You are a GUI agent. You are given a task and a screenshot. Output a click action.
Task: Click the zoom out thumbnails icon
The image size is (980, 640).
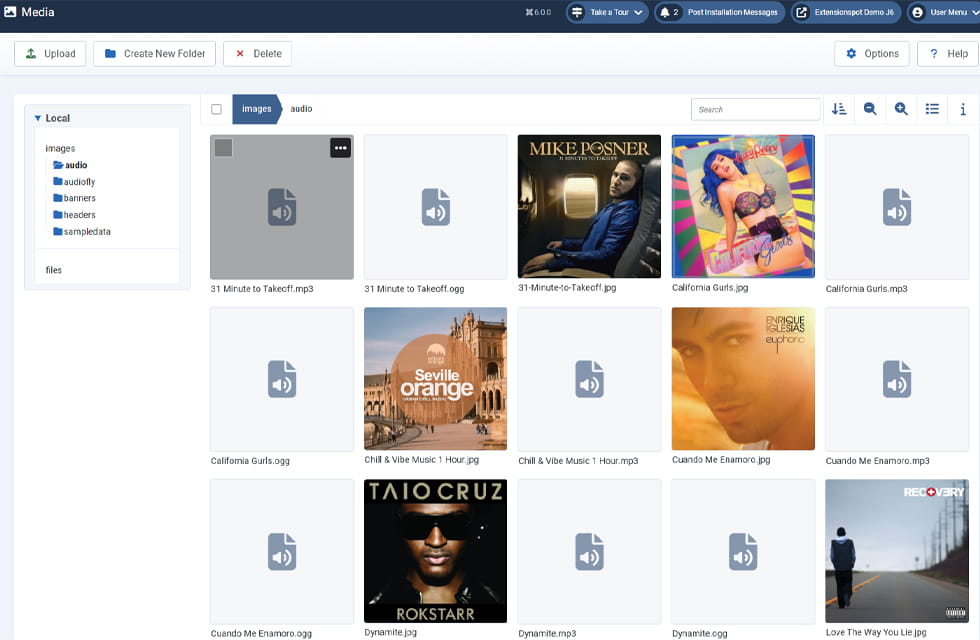(870, 109)
